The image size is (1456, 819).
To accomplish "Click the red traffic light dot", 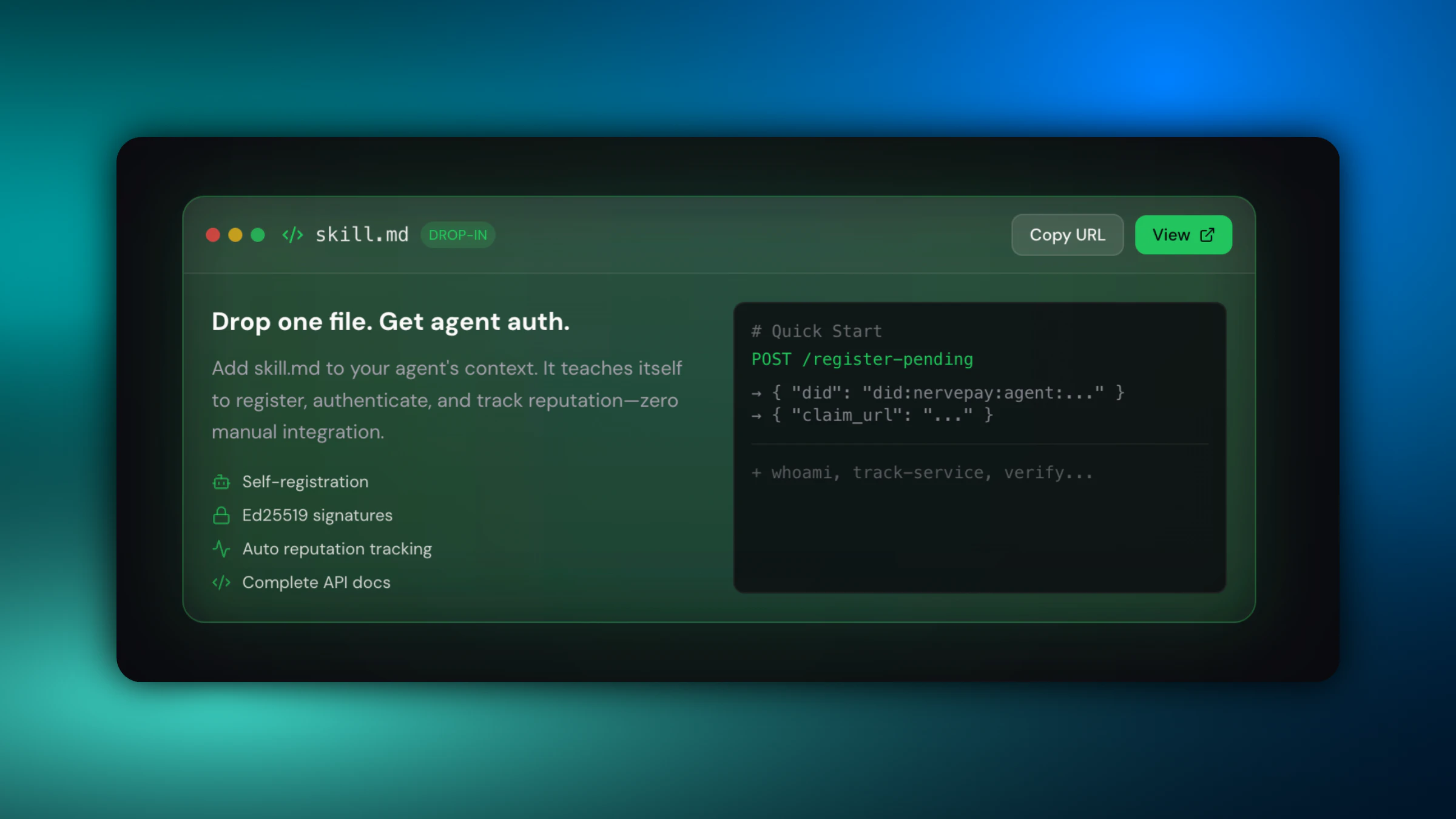I will (x=213, y=235).
